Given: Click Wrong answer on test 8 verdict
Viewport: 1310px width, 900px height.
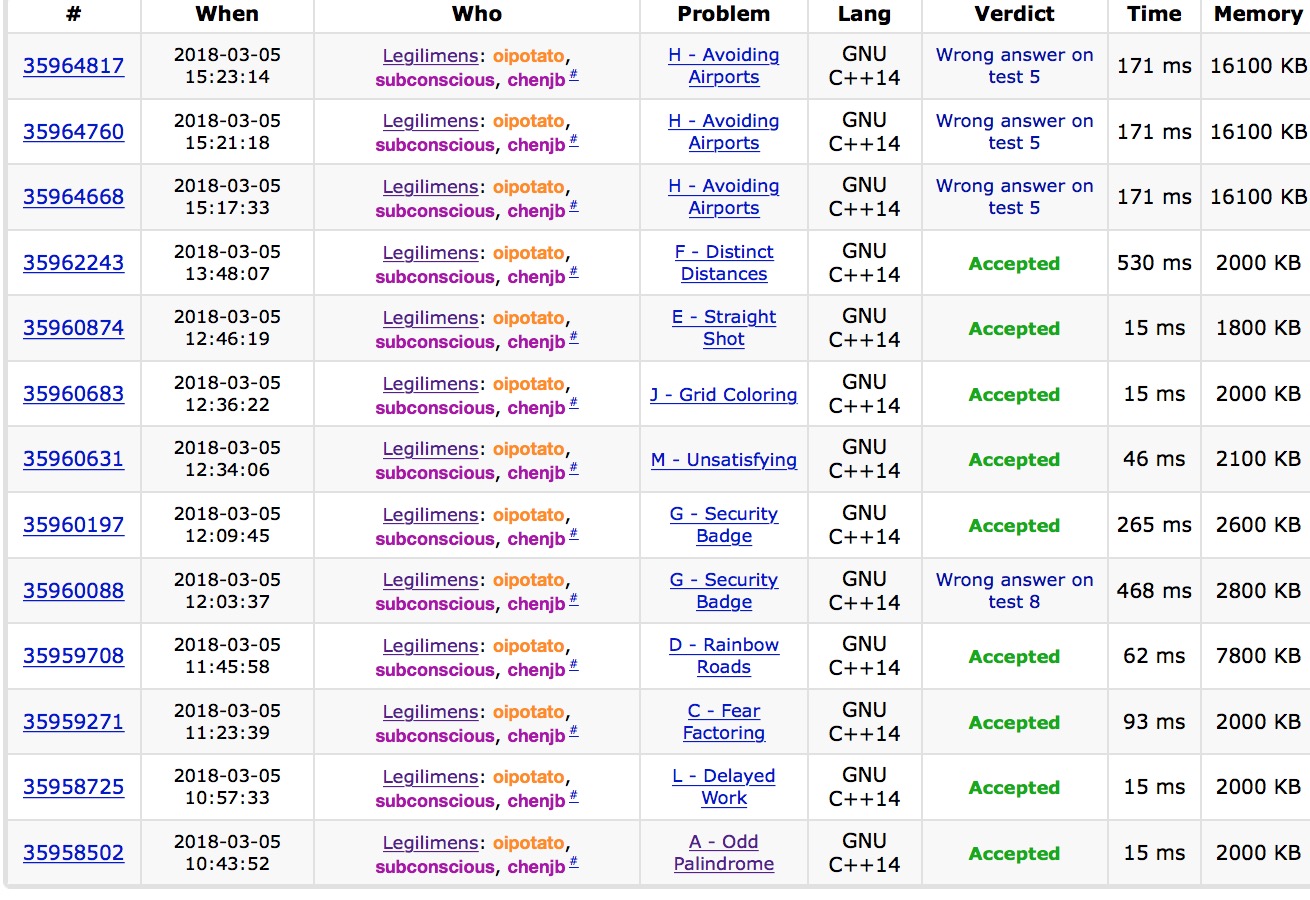Looking at the screenshot, I should (x=1014, y=591).
